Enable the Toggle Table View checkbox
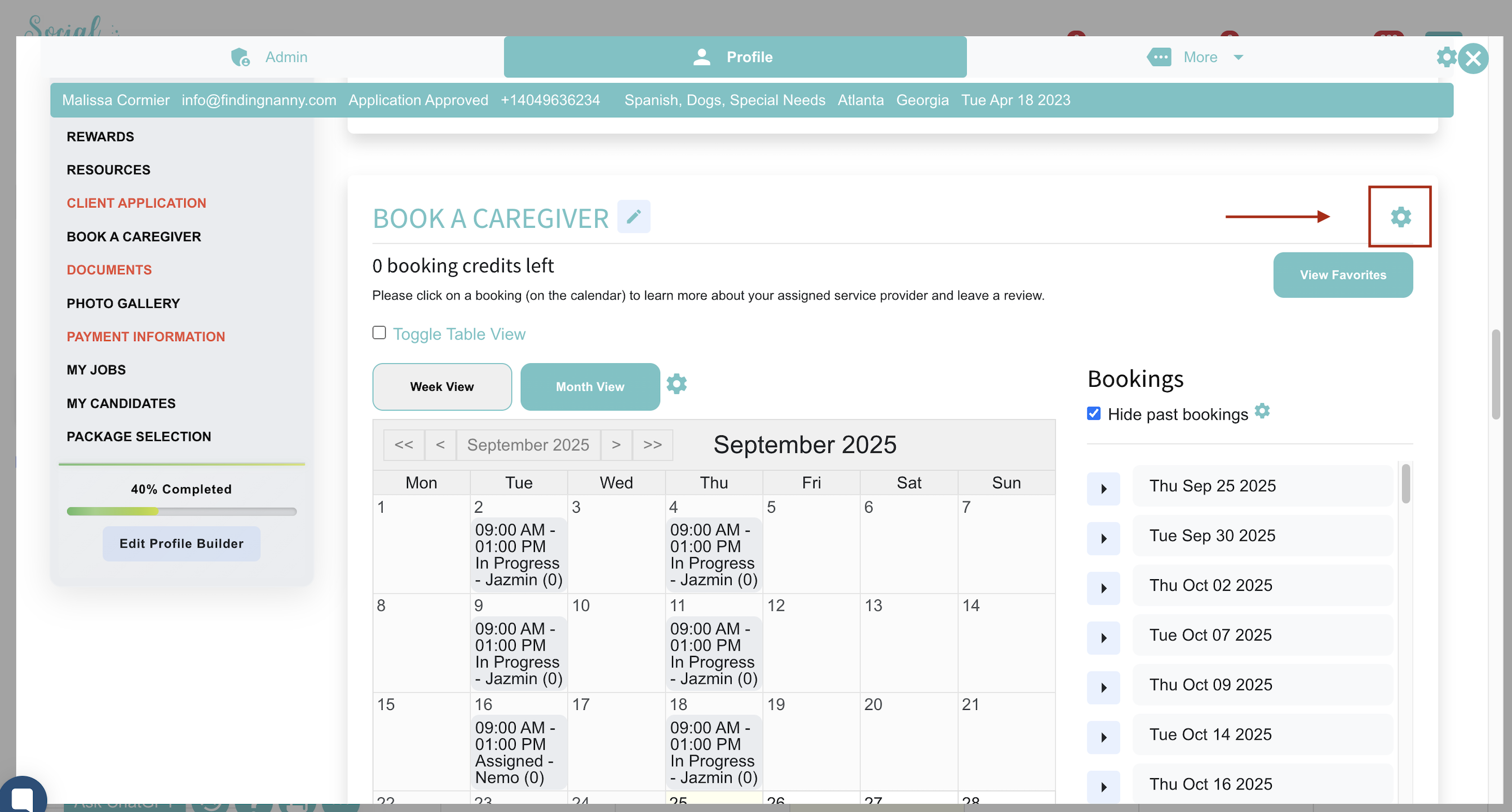 tap(379, 333)
